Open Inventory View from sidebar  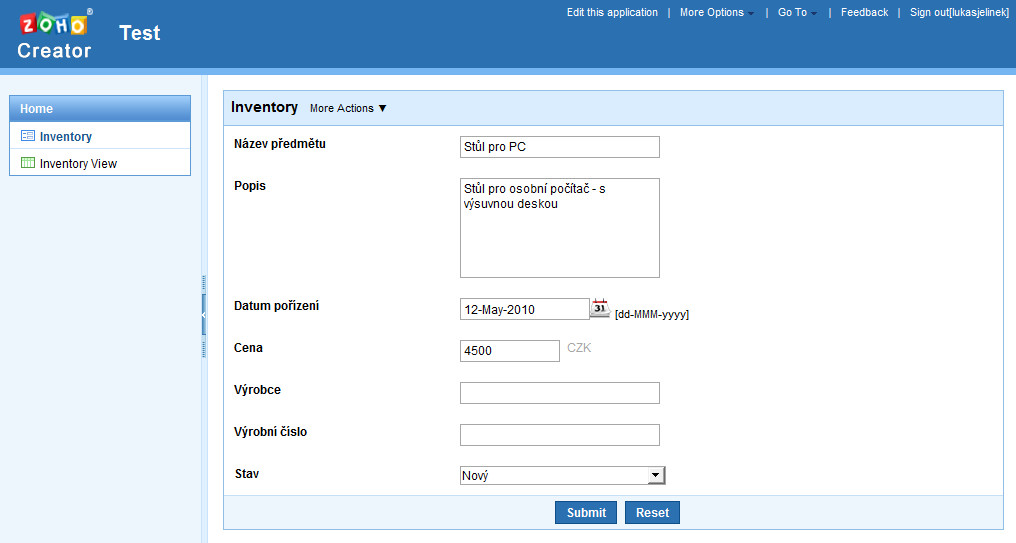click(x=78, y=163)
